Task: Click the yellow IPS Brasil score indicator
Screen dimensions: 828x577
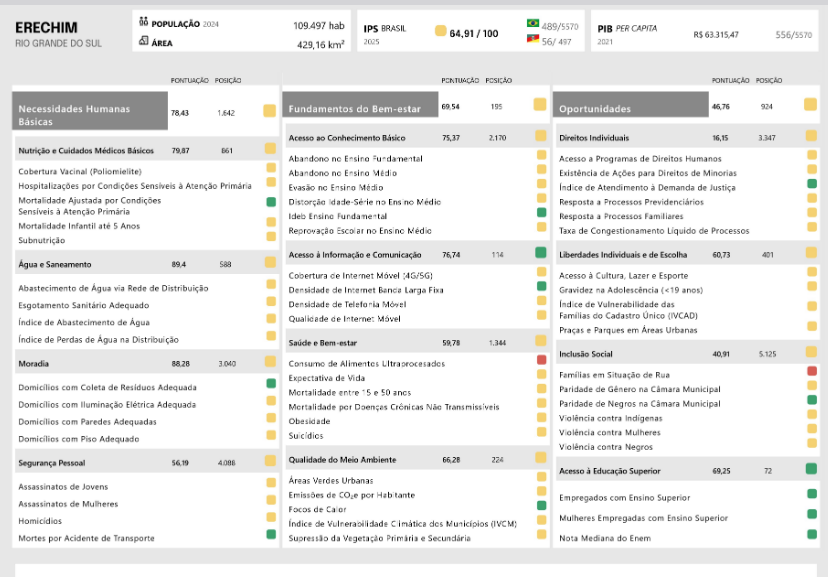Action: pos(440,31)
